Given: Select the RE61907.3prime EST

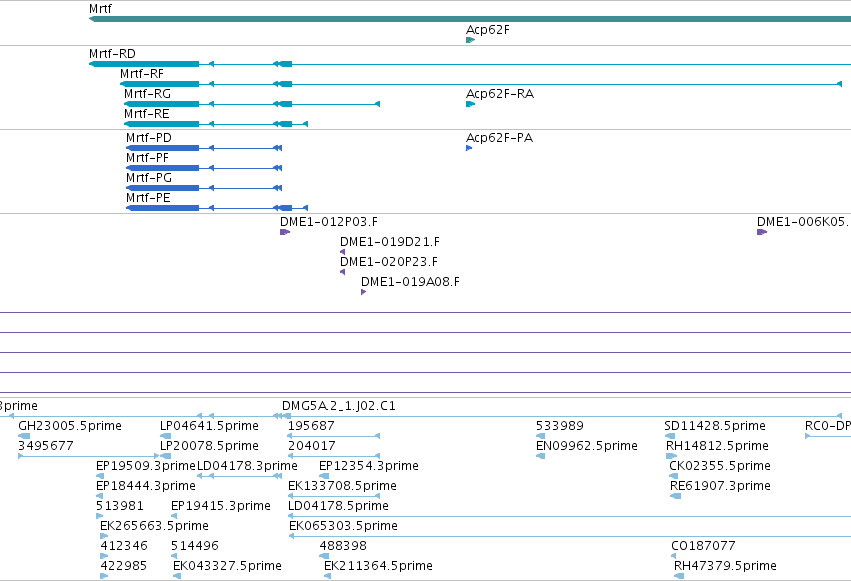Looking at the screenshot, I should [x=676, y=496].
